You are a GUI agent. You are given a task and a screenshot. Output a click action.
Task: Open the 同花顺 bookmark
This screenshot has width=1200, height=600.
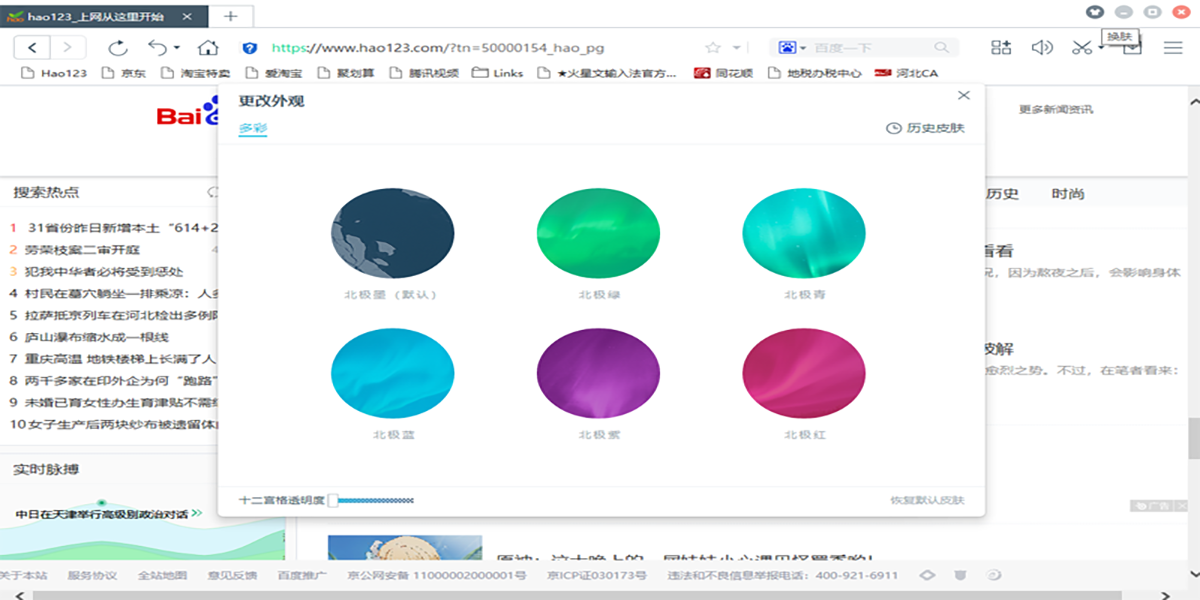724,73
